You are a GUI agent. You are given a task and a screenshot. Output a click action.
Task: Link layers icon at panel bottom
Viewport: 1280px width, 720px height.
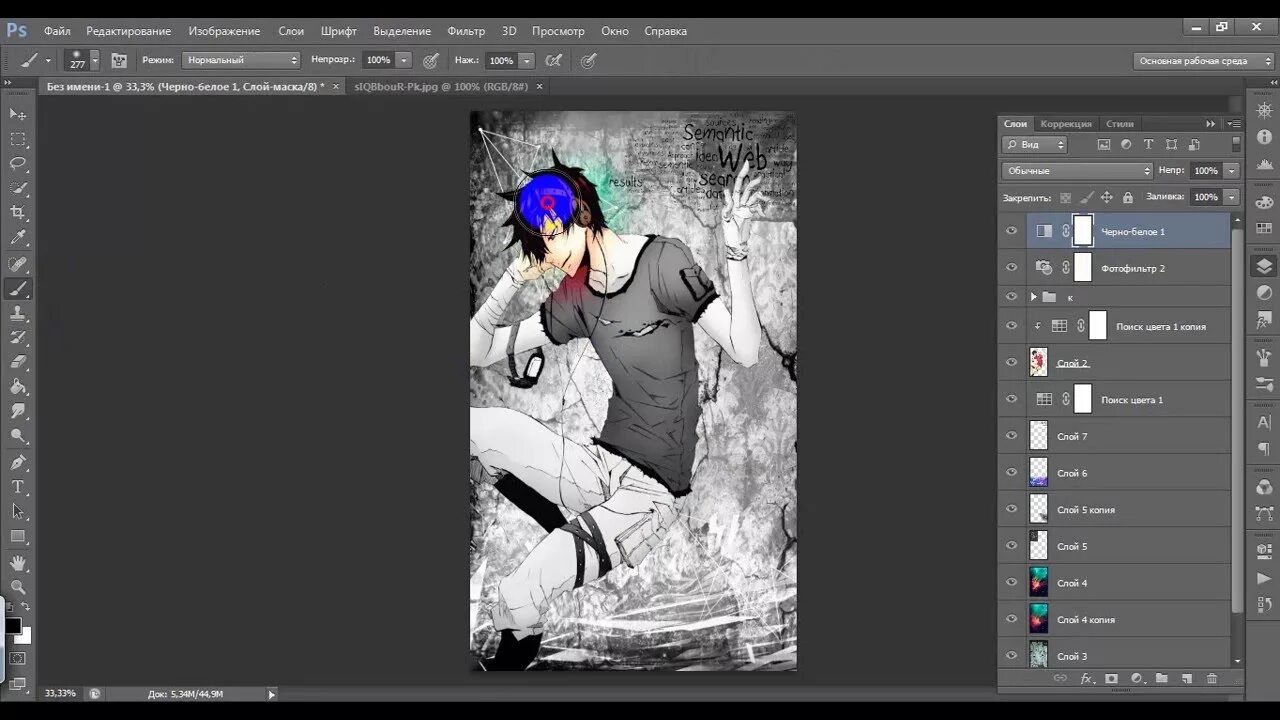point(1060,679)
